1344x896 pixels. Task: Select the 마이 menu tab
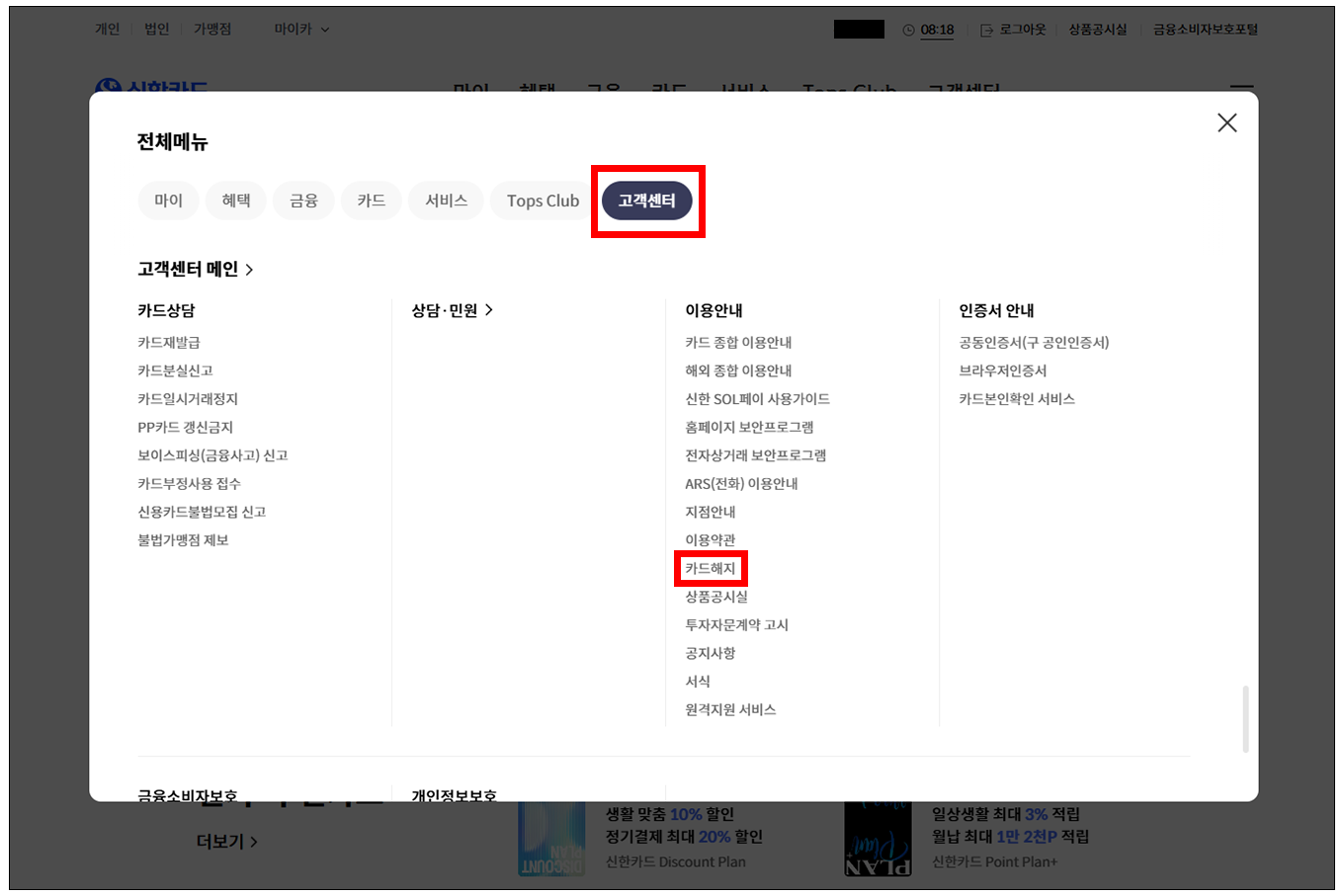(x=168, y=201)
